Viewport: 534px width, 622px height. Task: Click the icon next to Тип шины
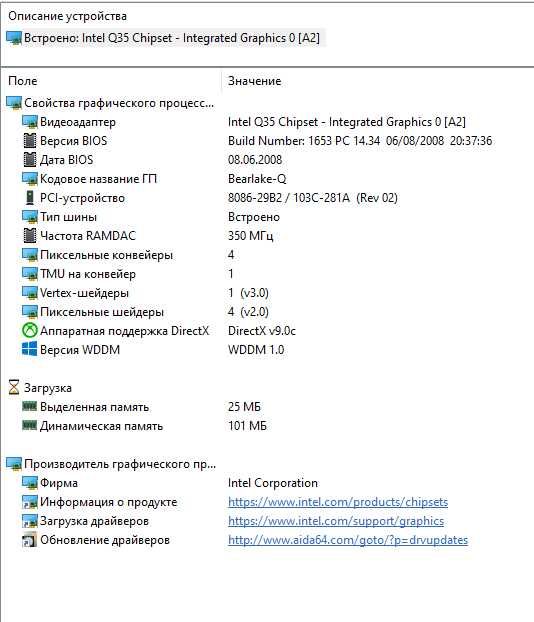(30, 217)
